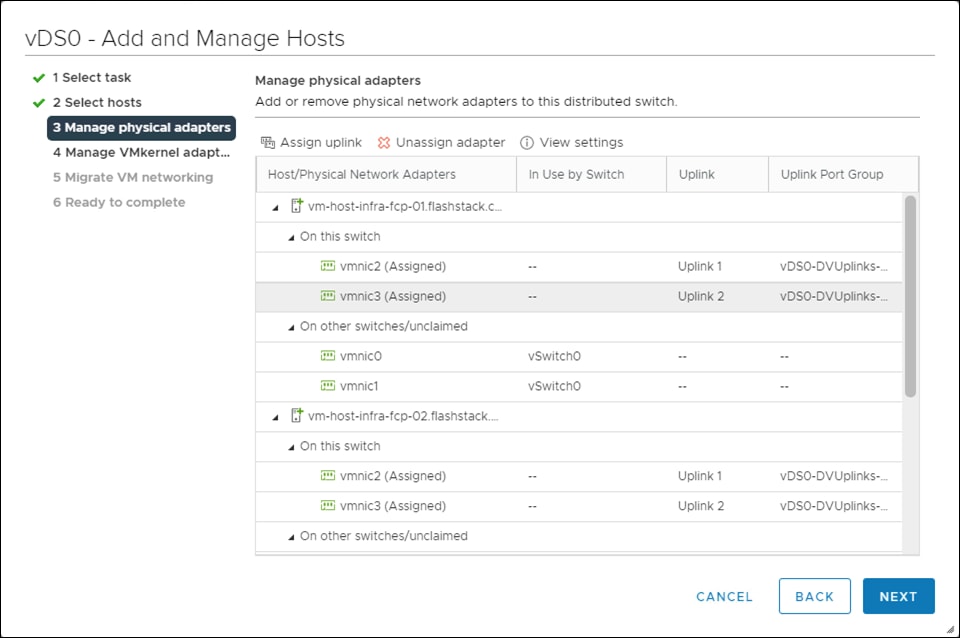Click the vmnic0 adapter icon
This screenshot has height=638, width=960.
[327, 356]
